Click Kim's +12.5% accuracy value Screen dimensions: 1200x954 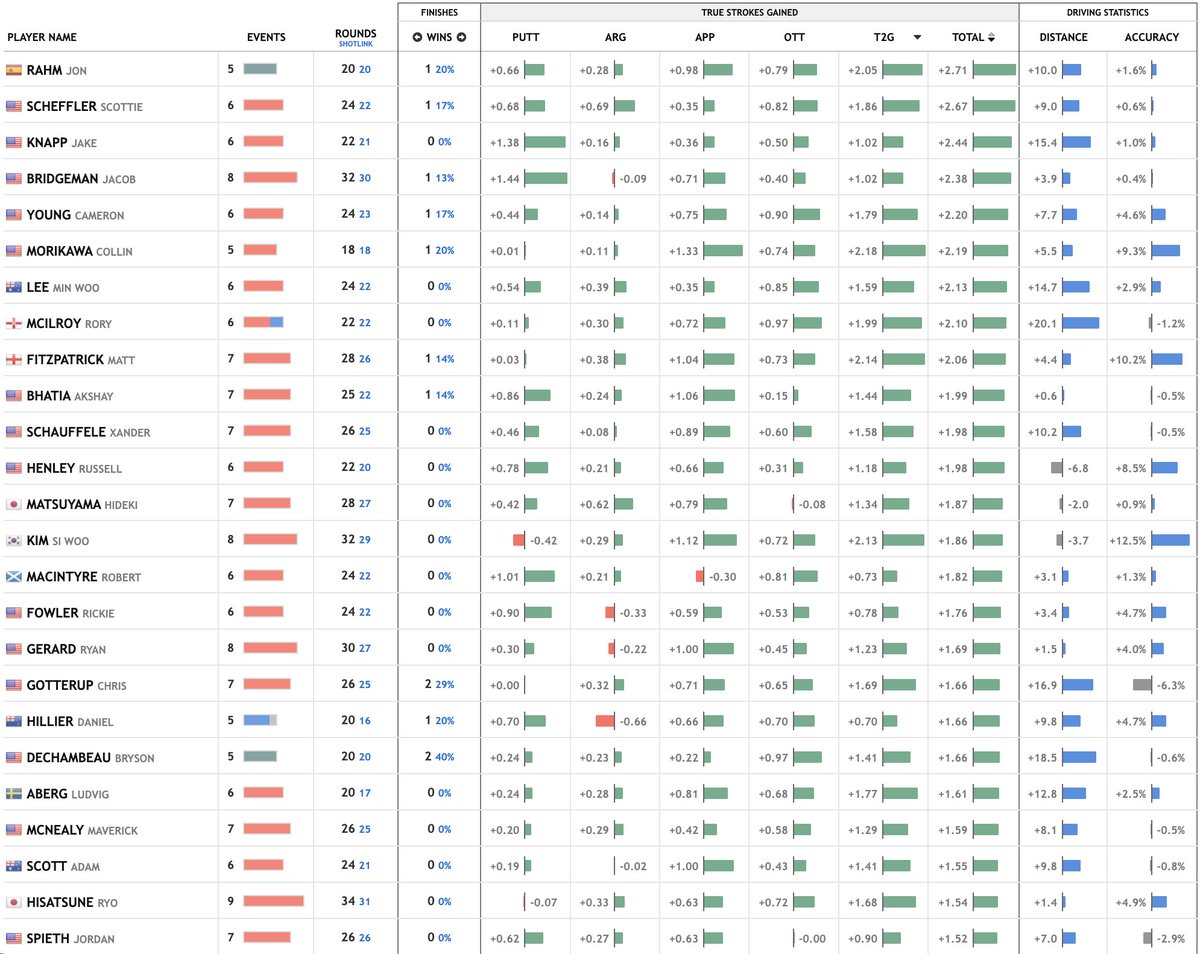coord(1129,540)
